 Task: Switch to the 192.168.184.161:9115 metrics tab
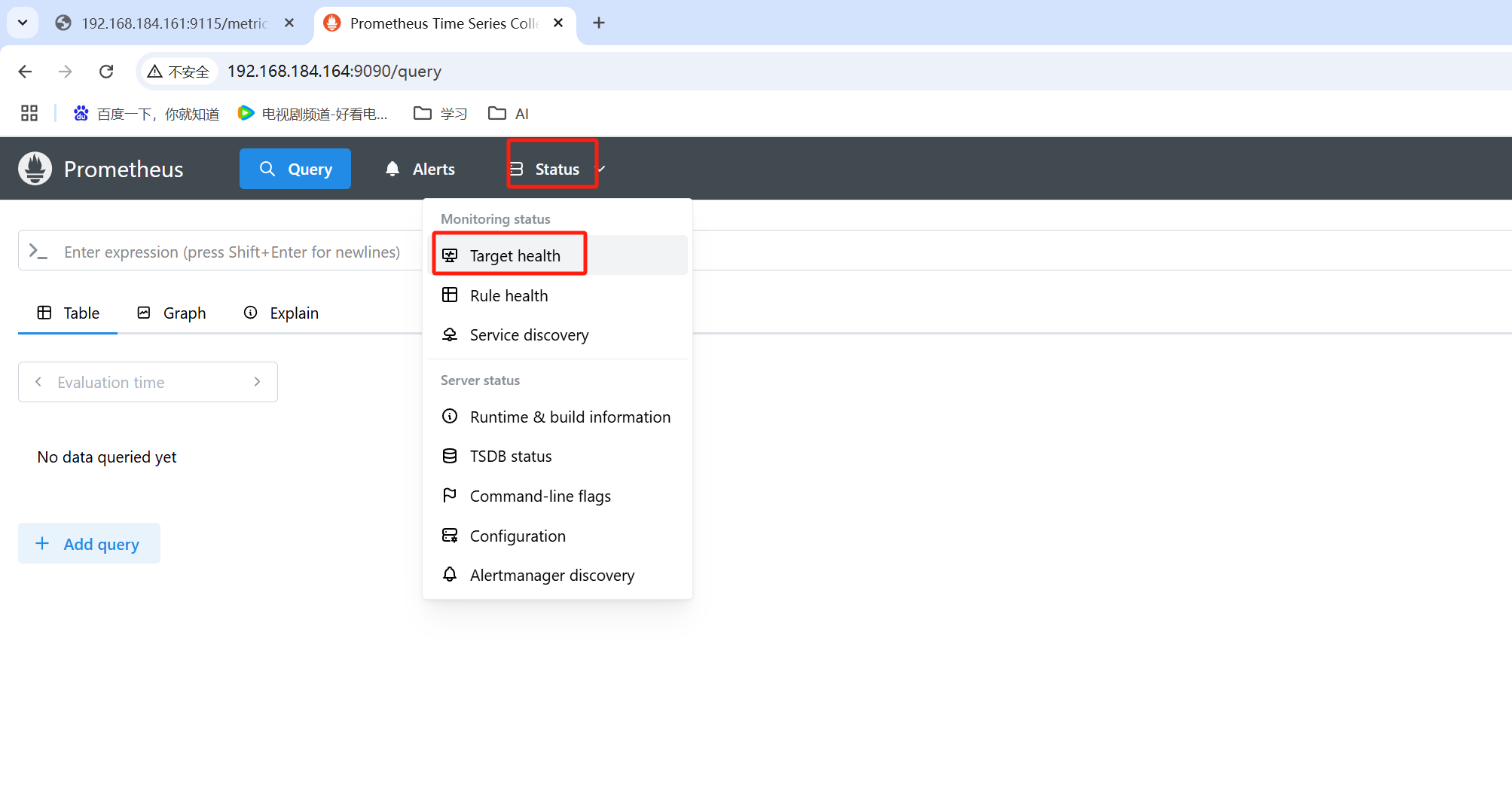click(174, 23)
